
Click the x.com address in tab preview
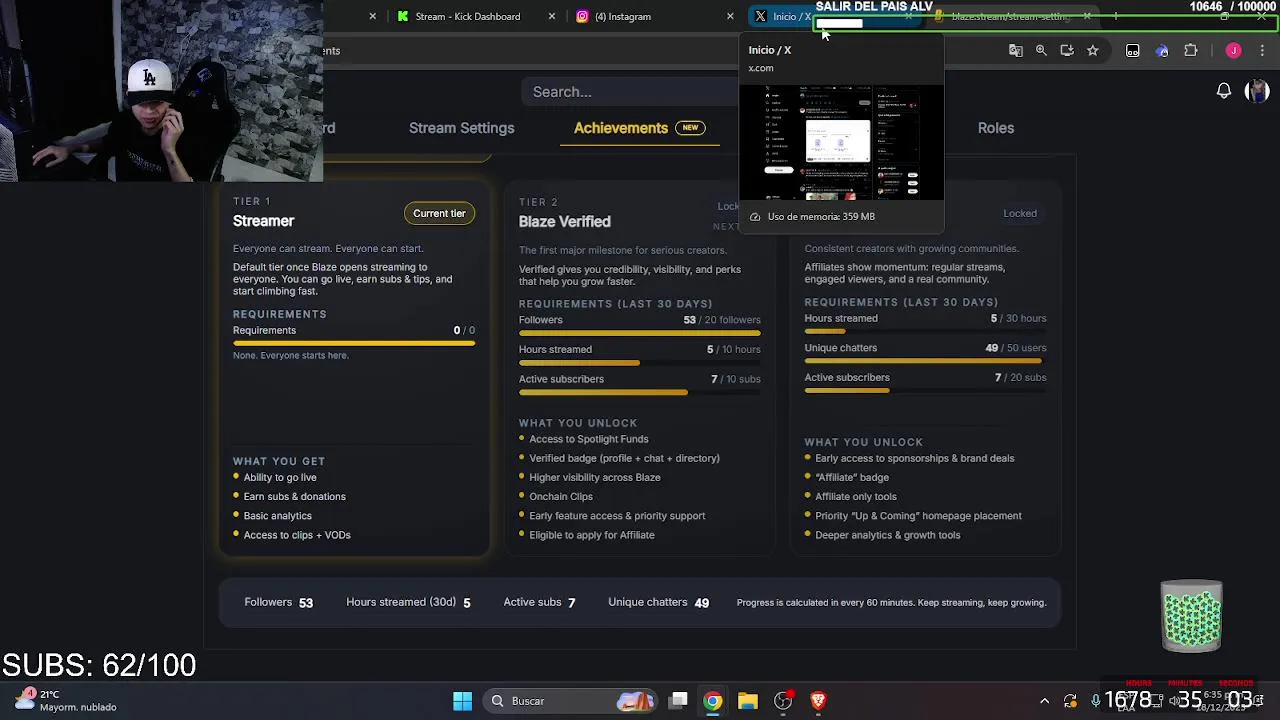click(761, 68)
